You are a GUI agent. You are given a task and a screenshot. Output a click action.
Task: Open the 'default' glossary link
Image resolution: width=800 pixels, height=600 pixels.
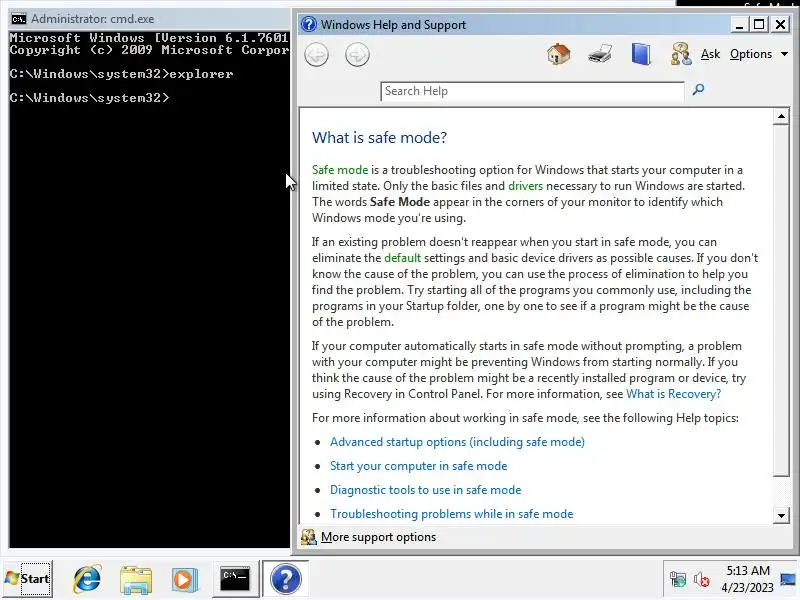403,258
